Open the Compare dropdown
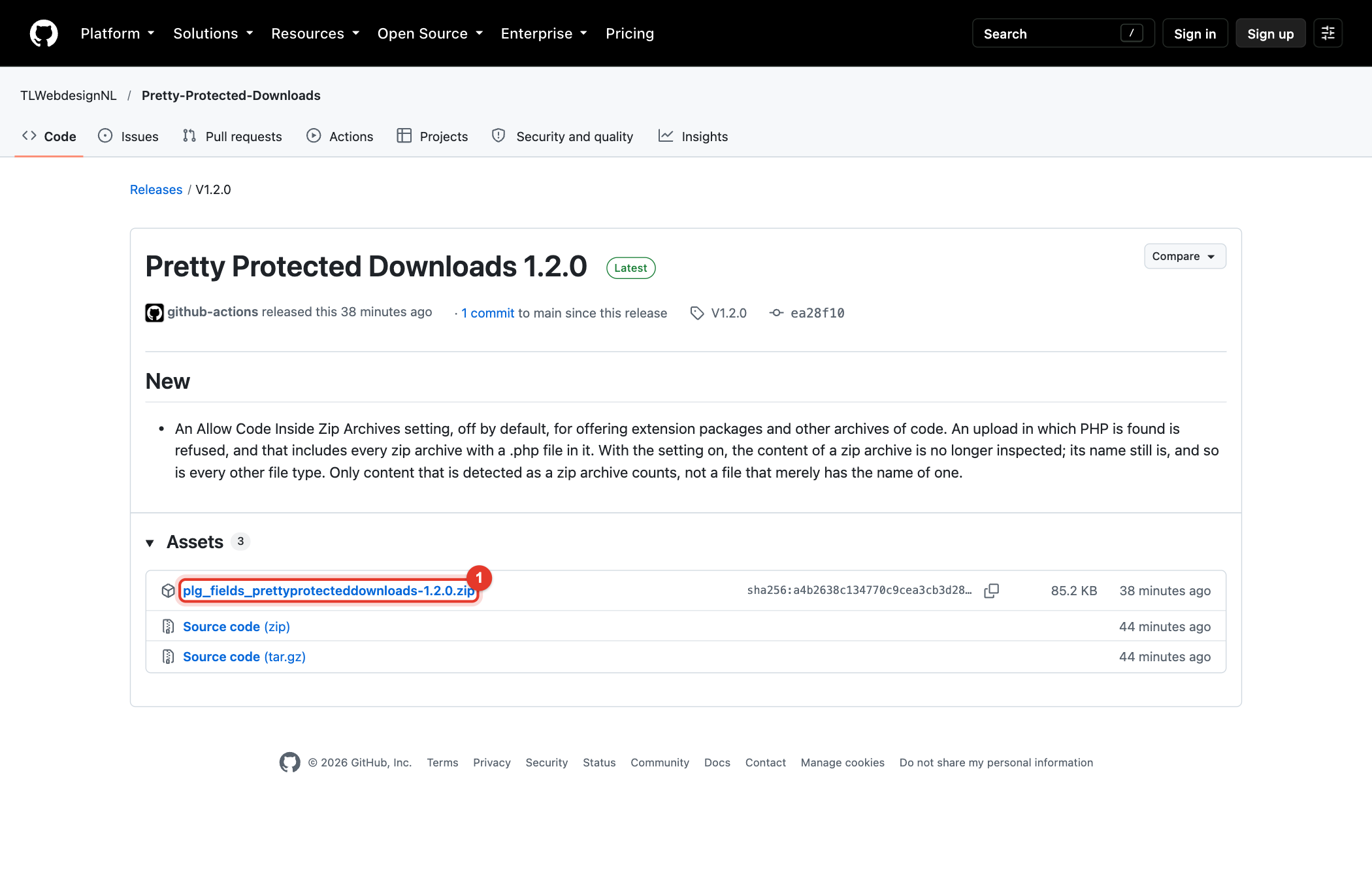 tap(1184, 256)
